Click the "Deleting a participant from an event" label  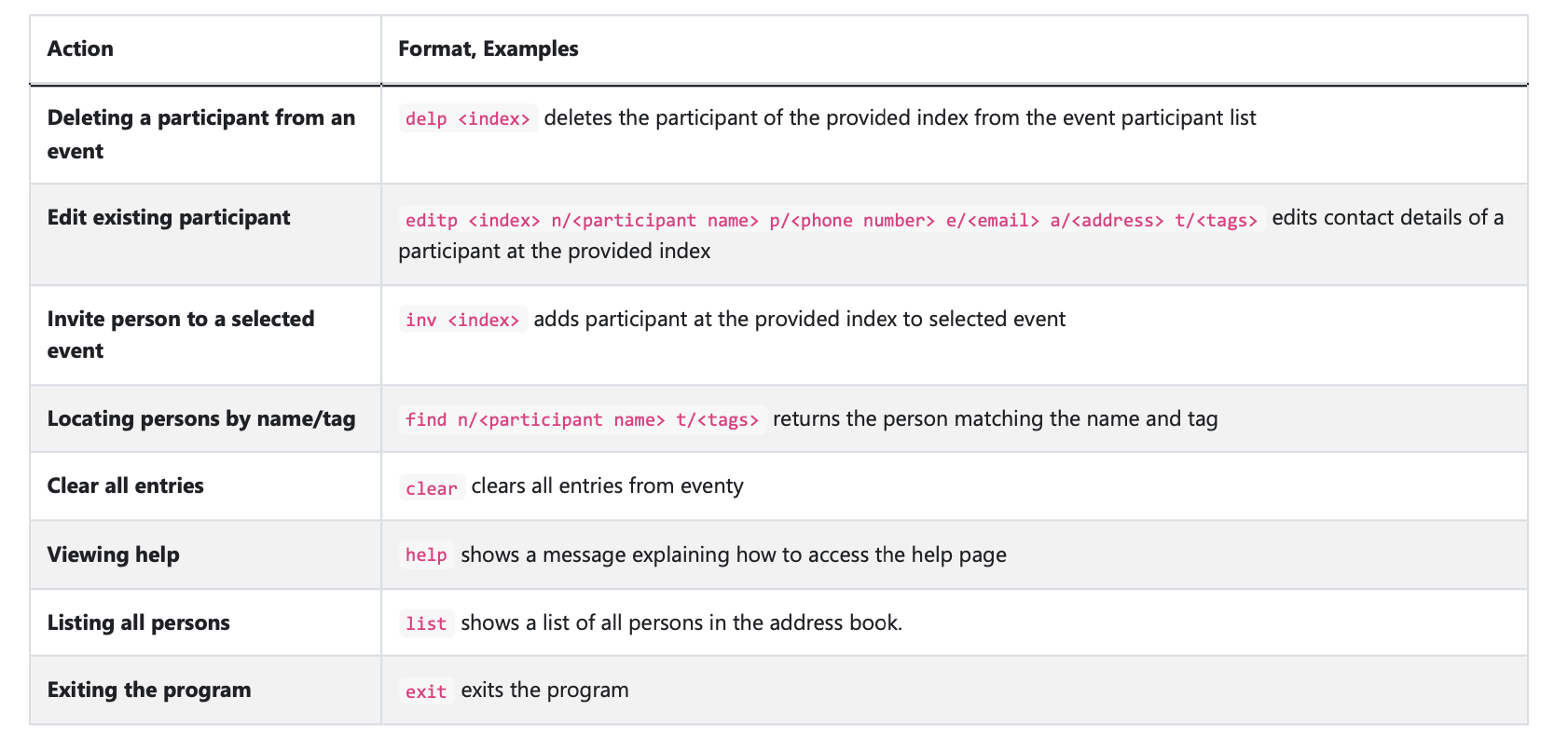pyautogui.click(x=200, y=134)
